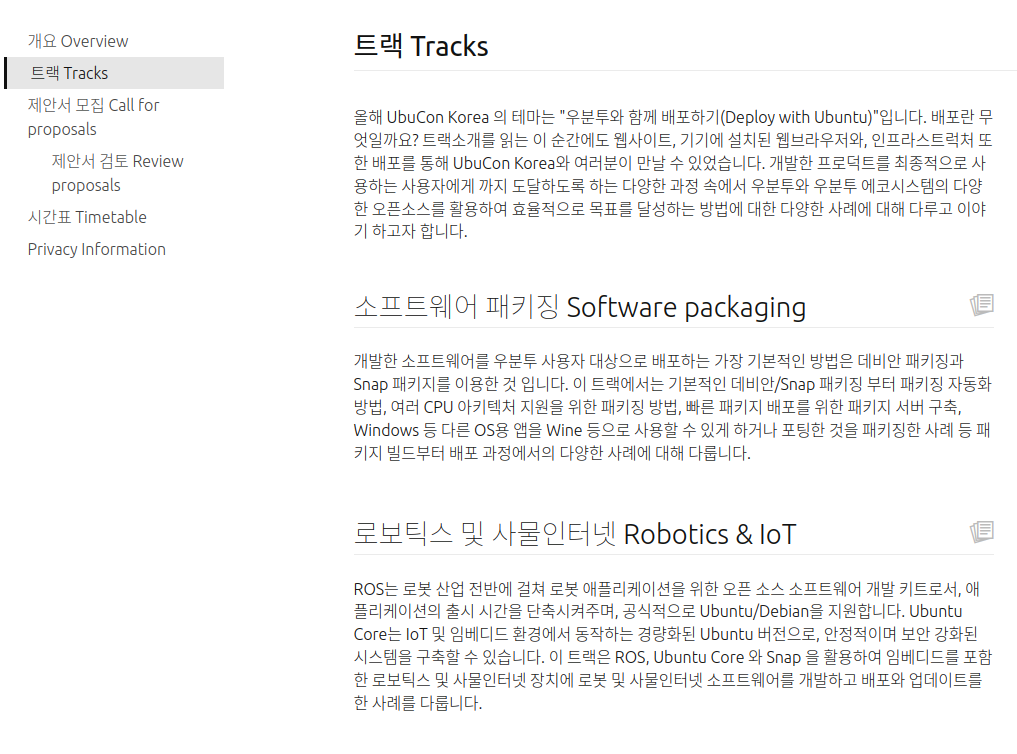Click the ROS and Ubuntu Core description paragraph

(x=670, y=645)
